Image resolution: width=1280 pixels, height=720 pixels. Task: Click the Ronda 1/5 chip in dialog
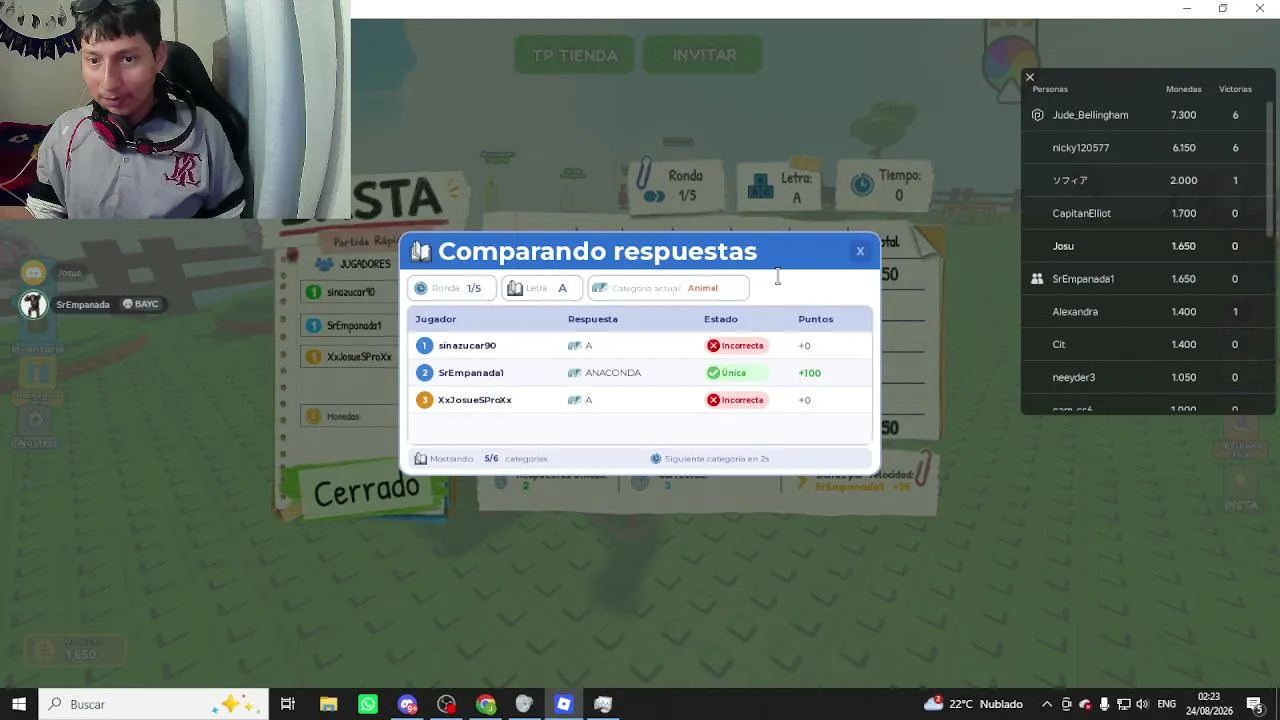click(x=451, y=288)
